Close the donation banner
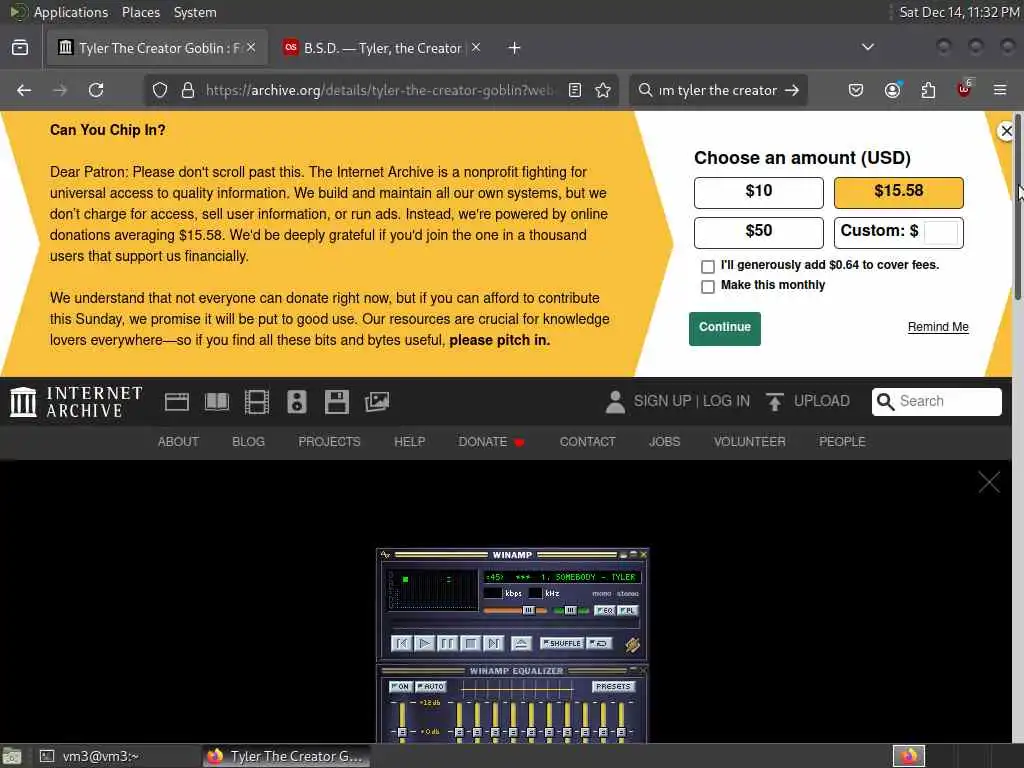 (1006, 131)
